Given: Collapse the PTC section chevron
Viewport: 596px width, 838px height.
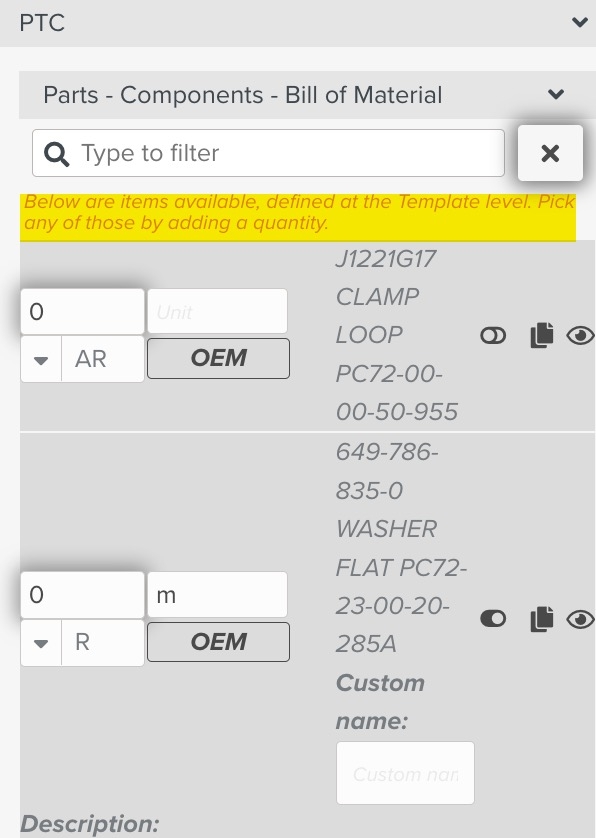Looking at the screenshot, I should [579, 22].
